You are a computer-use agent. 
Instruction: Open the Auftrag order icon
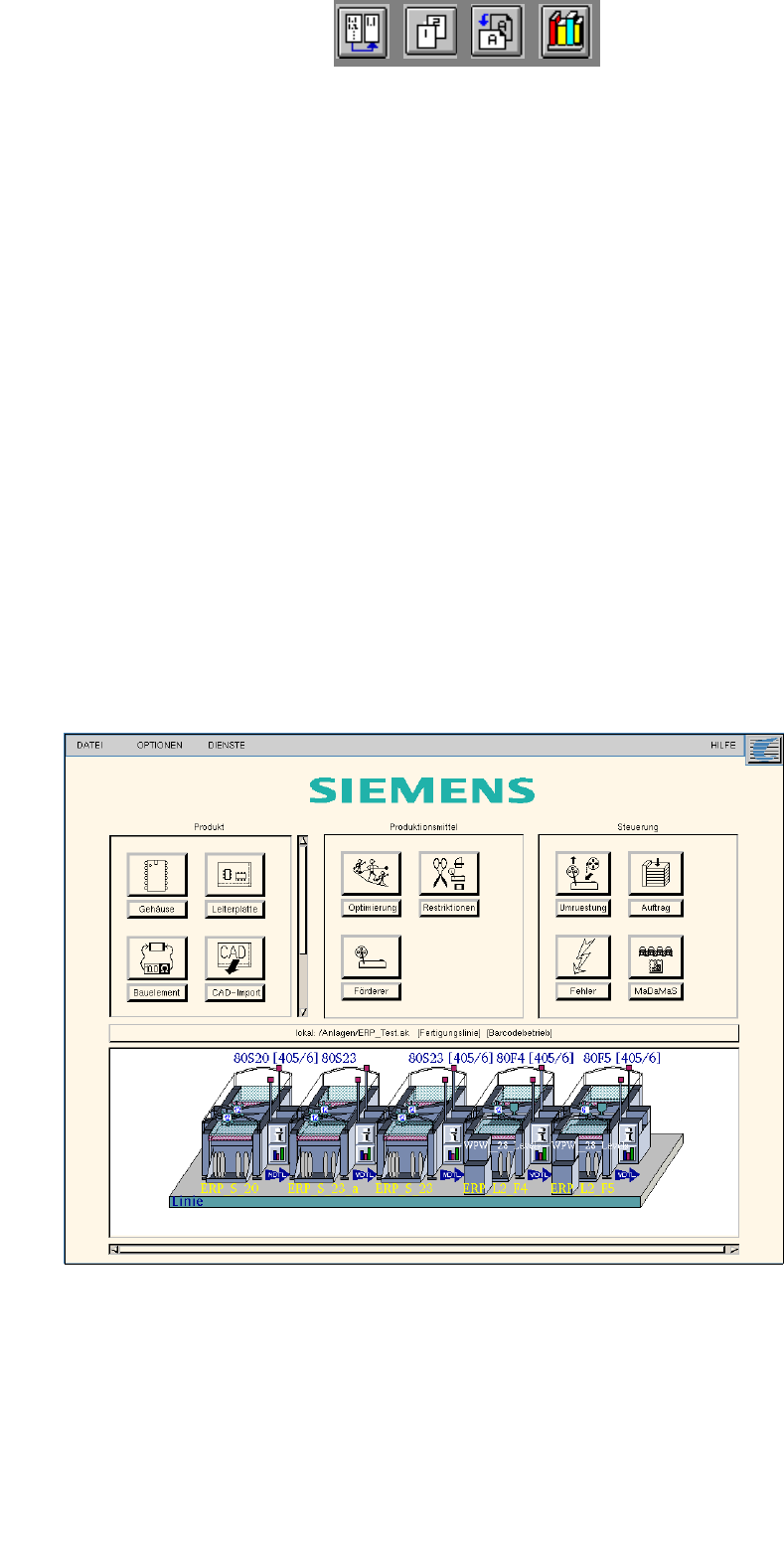(655, 873)
